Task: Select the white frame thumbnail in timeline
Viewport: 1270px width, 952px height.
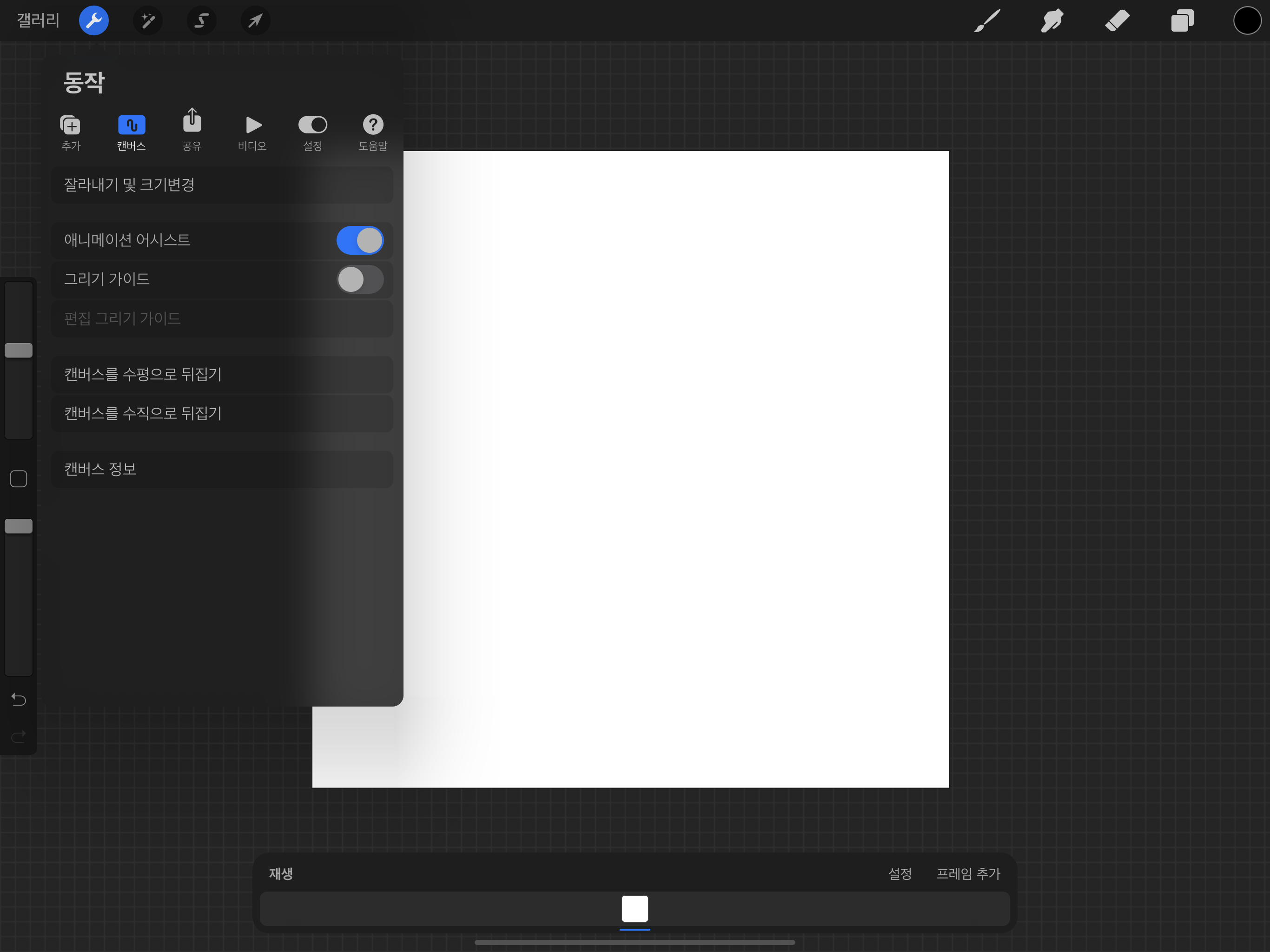Action: (x=635, y=908)
